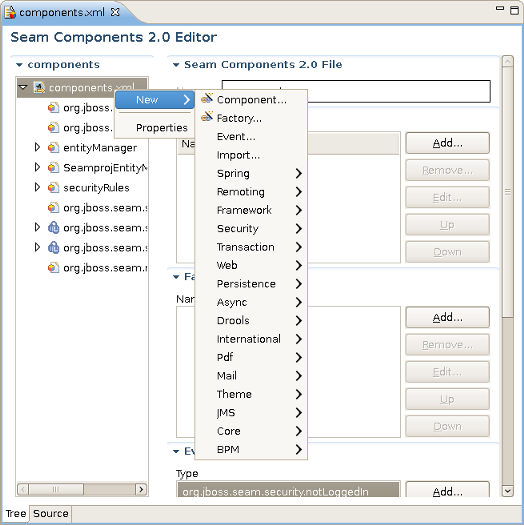Collapse the components section

(x=19, y=65)
